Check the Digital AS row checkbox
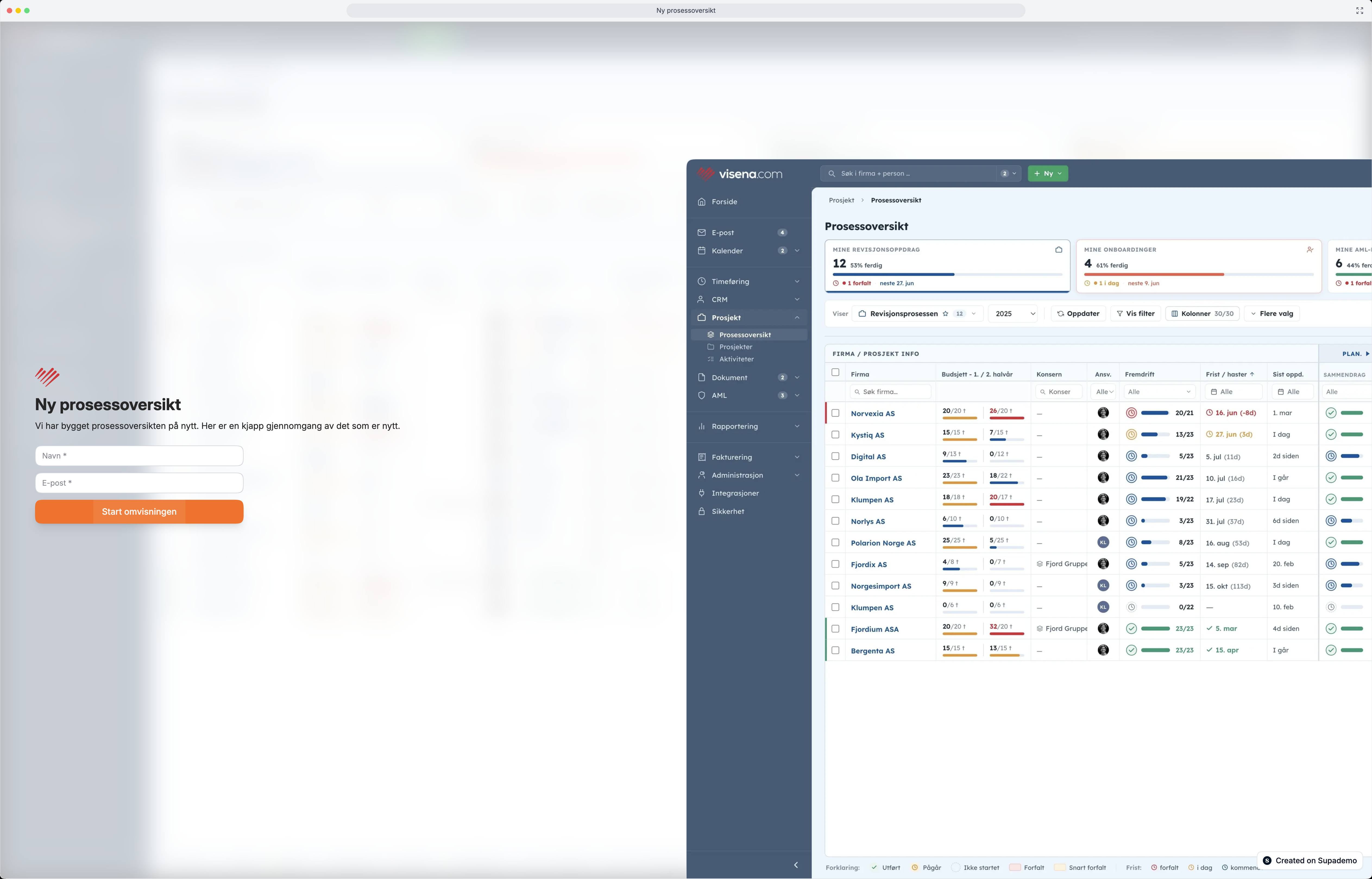Viewport: 1372px width, 879px height. point(835,456)
